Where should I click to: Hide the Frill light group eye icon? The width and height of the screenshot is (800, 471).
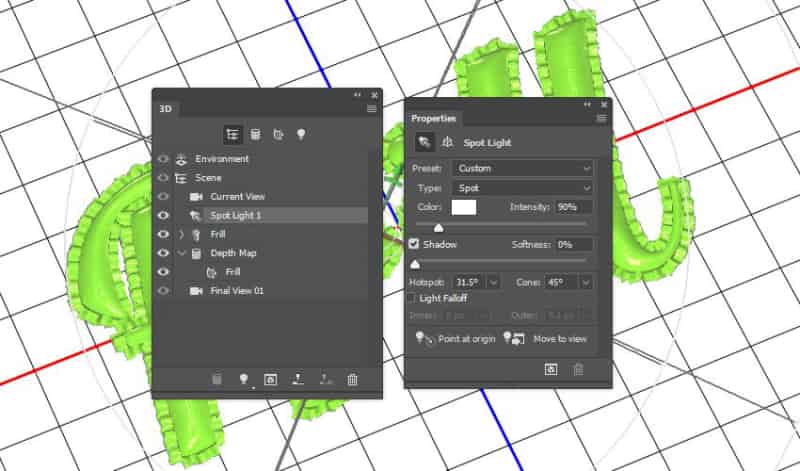tap(163, 234)
